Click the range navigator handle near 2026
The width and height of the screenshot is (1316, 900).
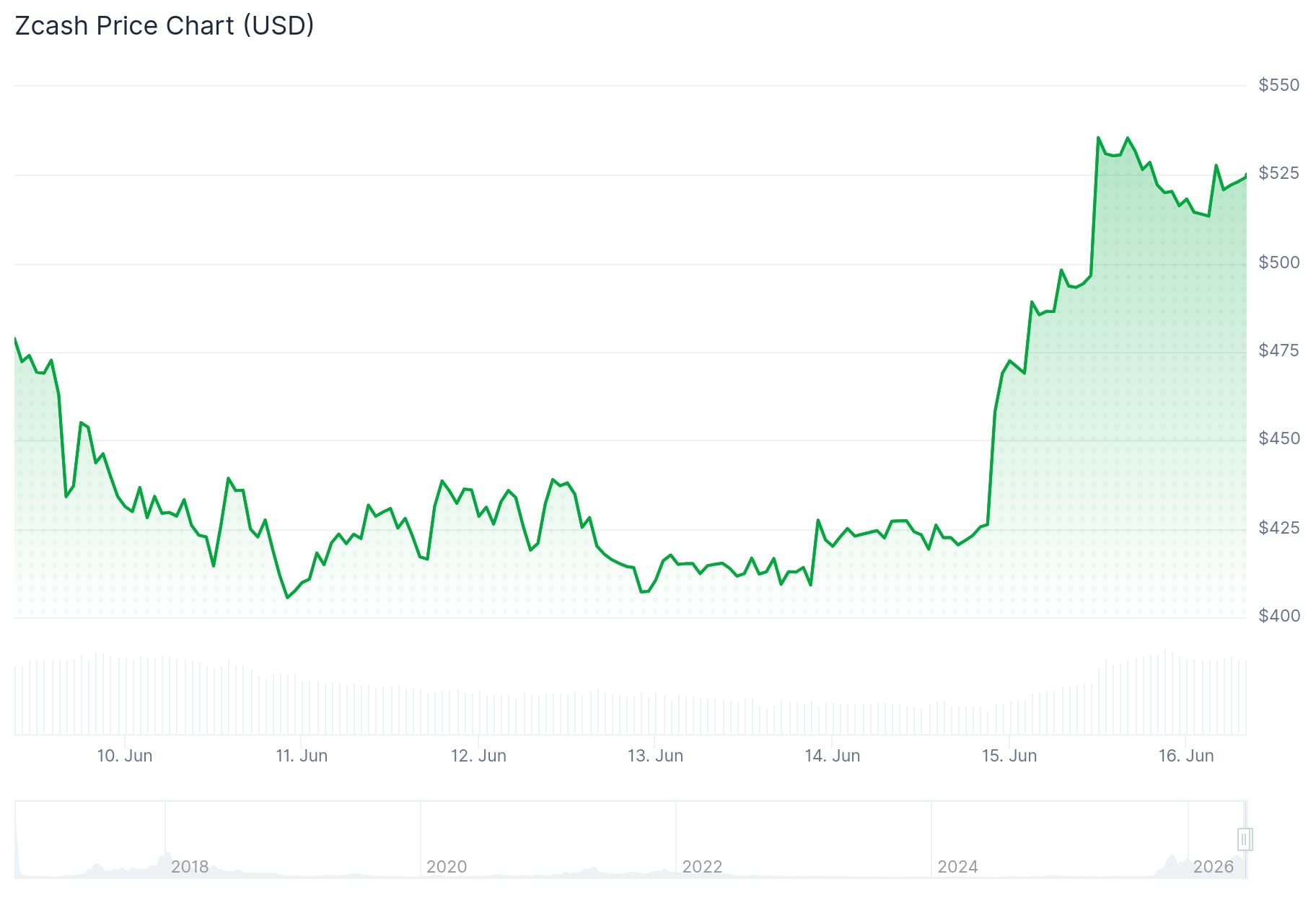click(1245, 839)
